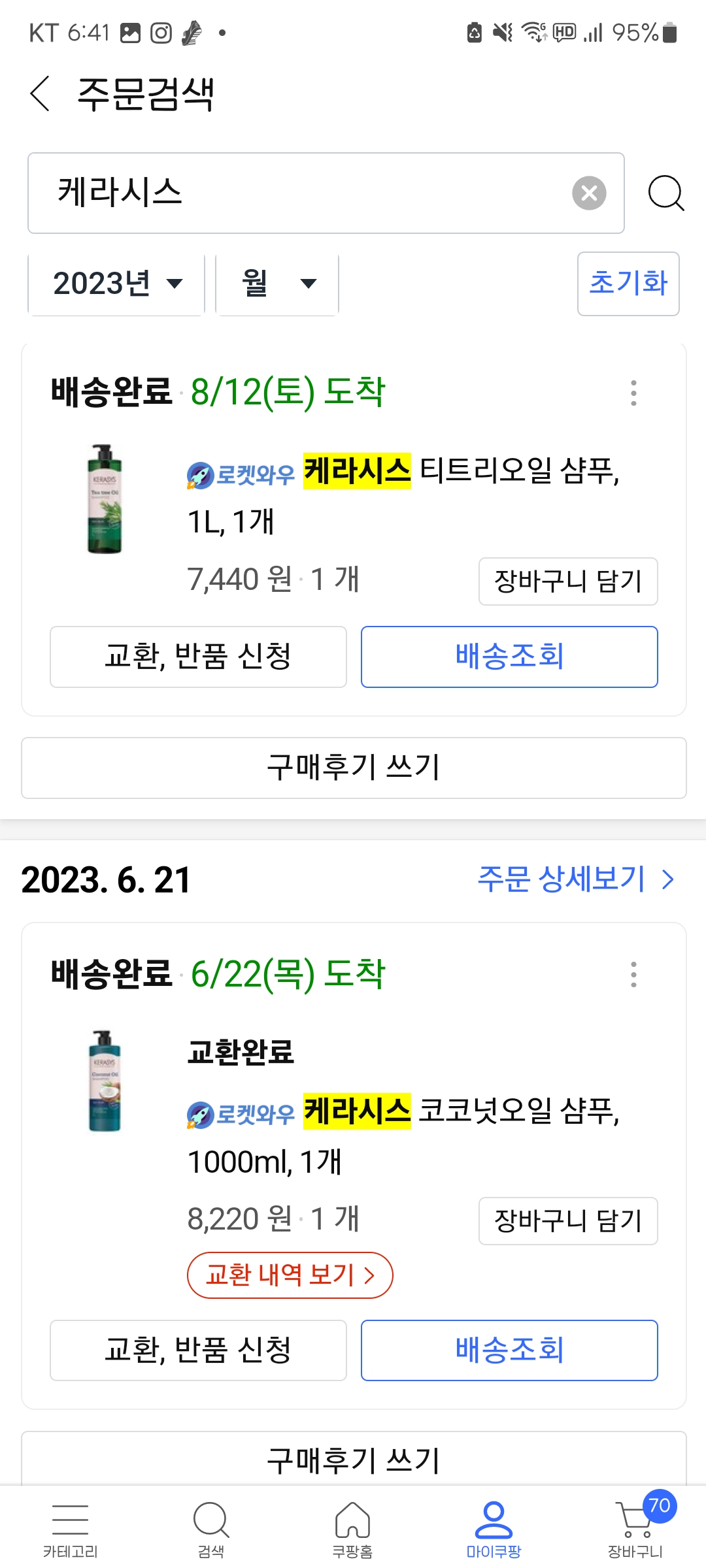Tap 구매후기 쓰기 under 티트리오일 order
Screen dimensions: 706x1568
[x=353, y=768]
